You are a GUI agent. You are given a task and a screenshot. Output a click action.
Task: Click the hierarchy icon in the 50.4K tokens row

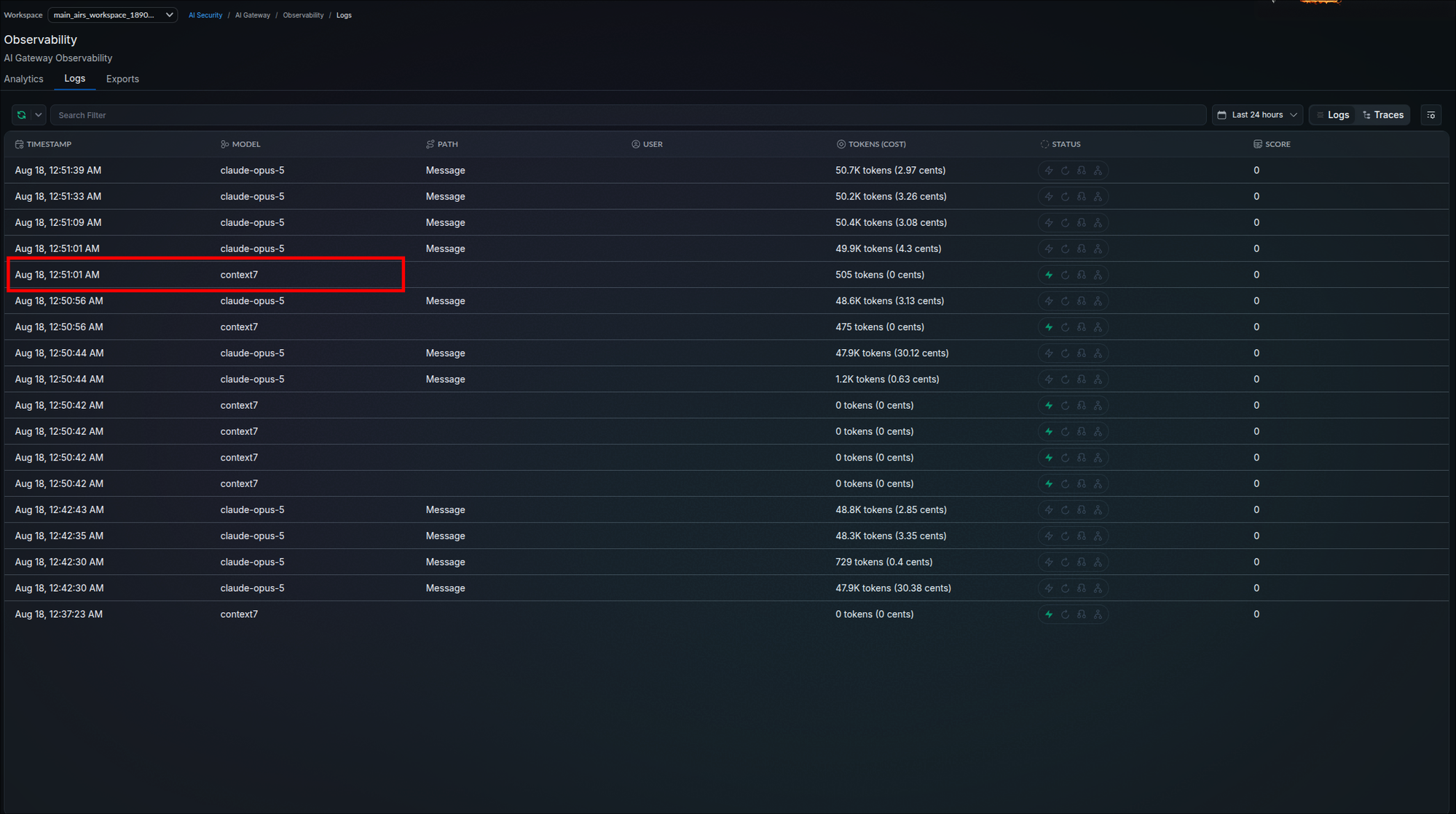click(1098, 223)
